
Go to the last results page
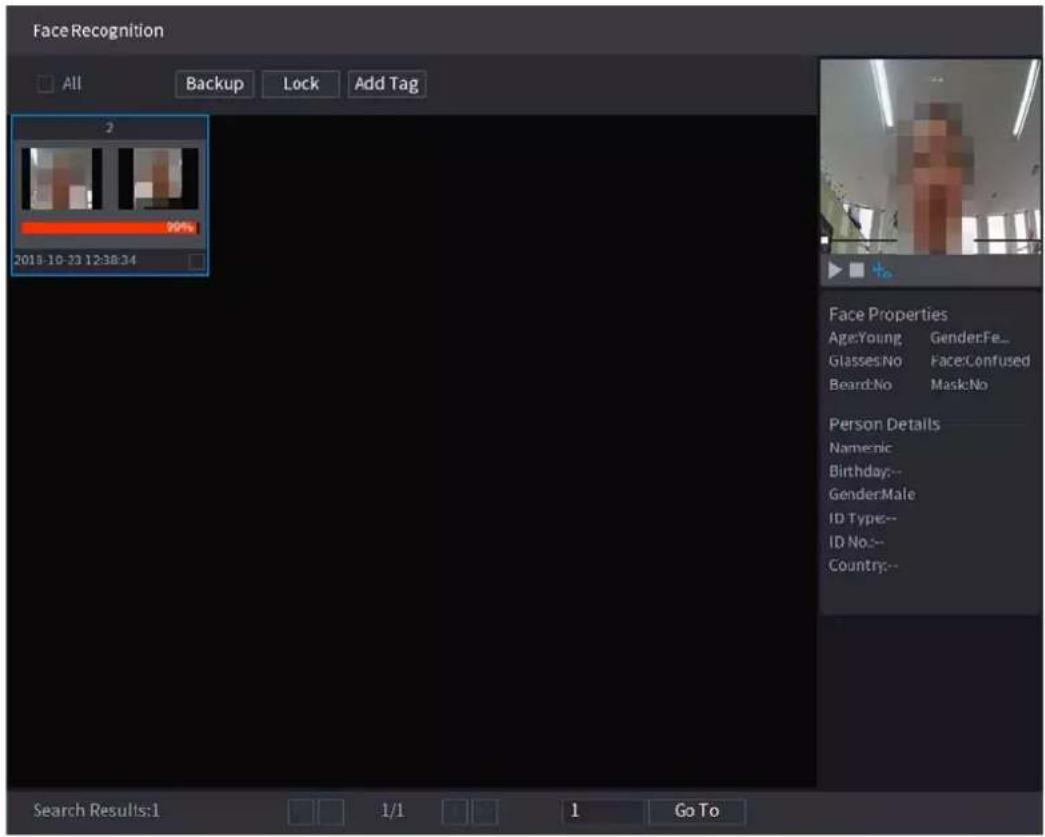click(485, 812)
